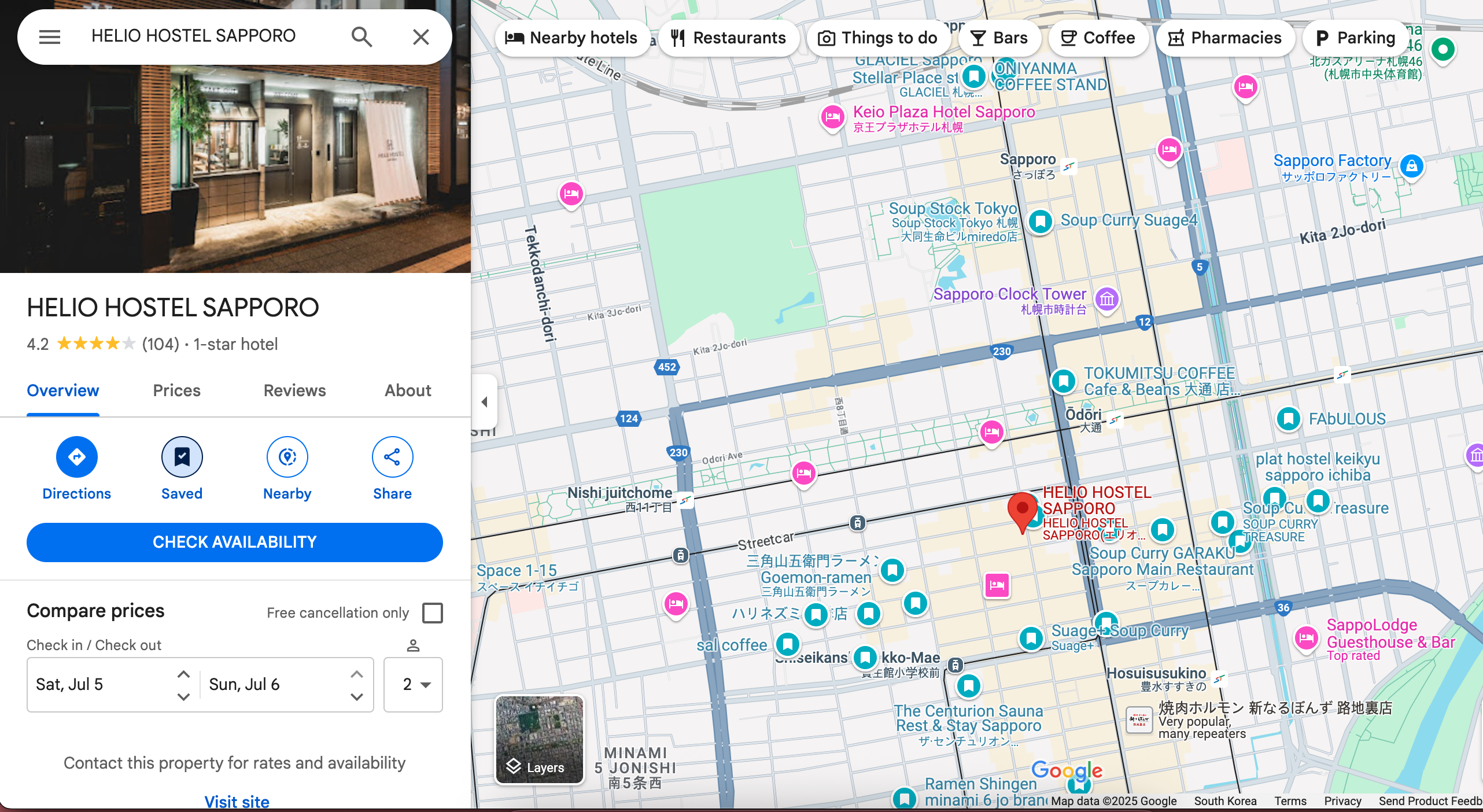The image size is (1483, 812).
Task: Decrease check-in date with down arrow
Action: [x=183, y=696]
